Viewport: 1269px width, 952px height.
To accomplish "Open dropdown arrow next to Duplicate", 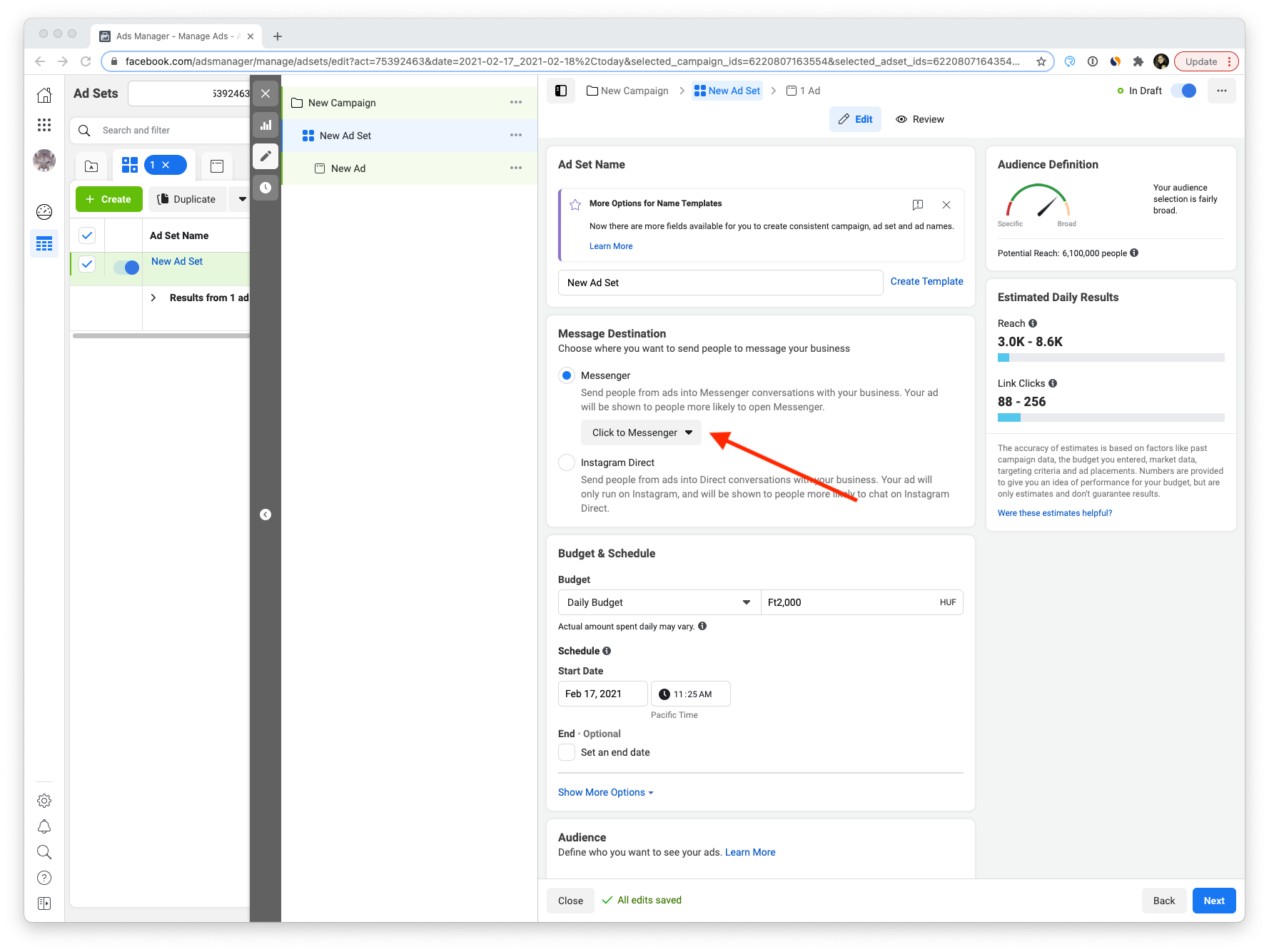I will (x=242, y=199).
